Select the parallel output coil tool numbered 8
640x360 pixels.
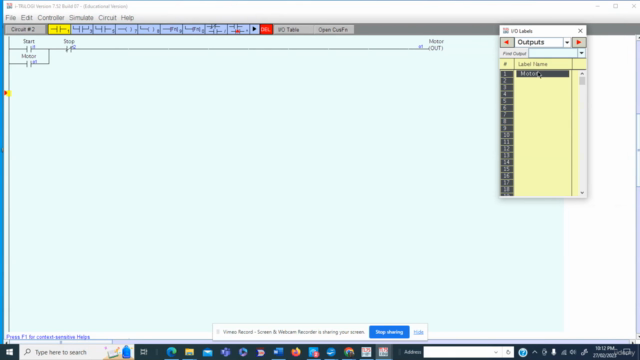click(149, 29)
